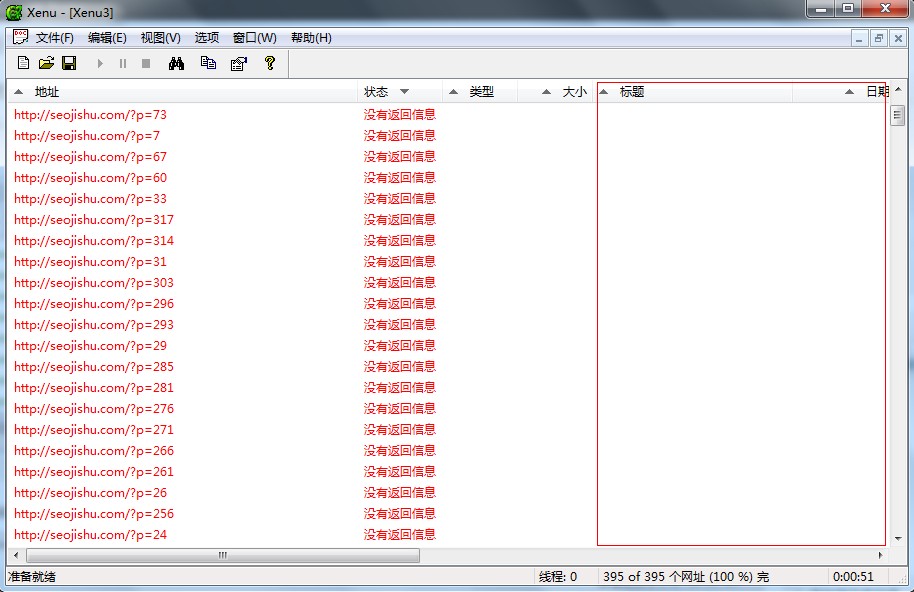The height and width of the screenshot is (592, 914).
Task: Click the Copy icon in toolbar
Action: [208, 63]
